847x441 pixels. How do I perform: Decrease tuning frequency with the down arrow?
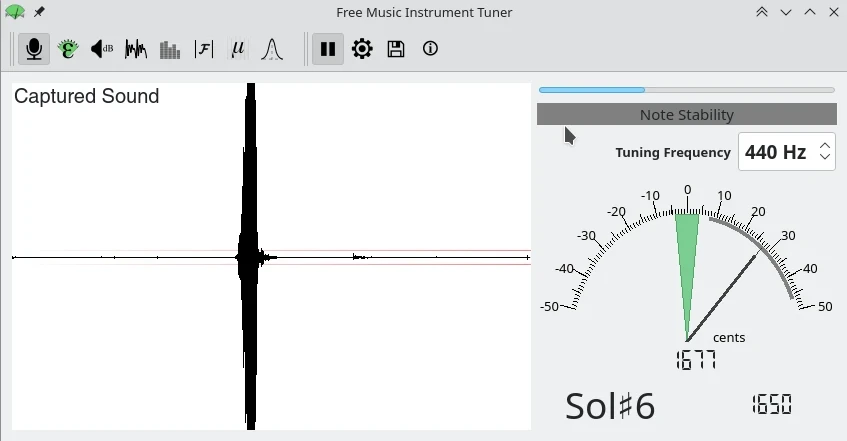click(x=824, y=157)
